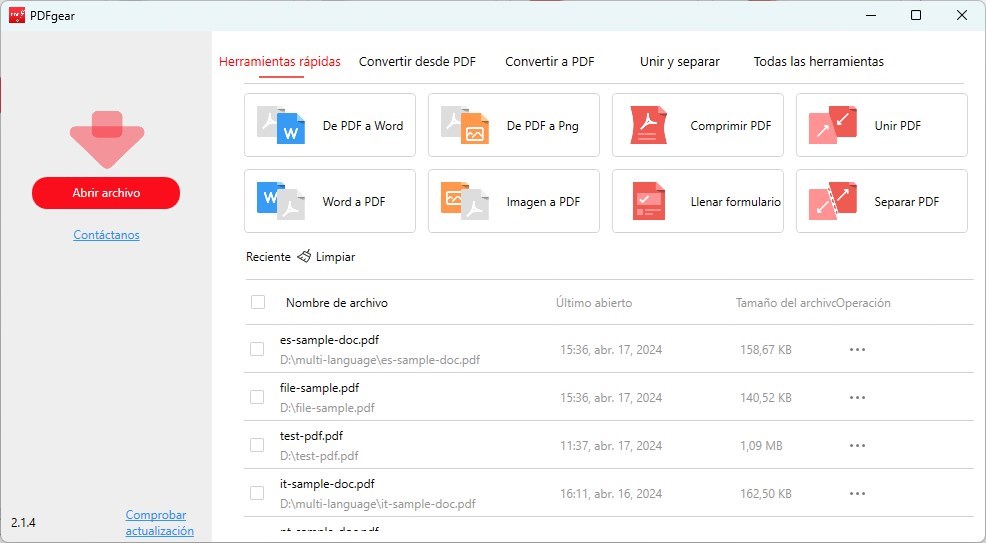Open the Contáctanos link
986x543 pixels.
106,235
